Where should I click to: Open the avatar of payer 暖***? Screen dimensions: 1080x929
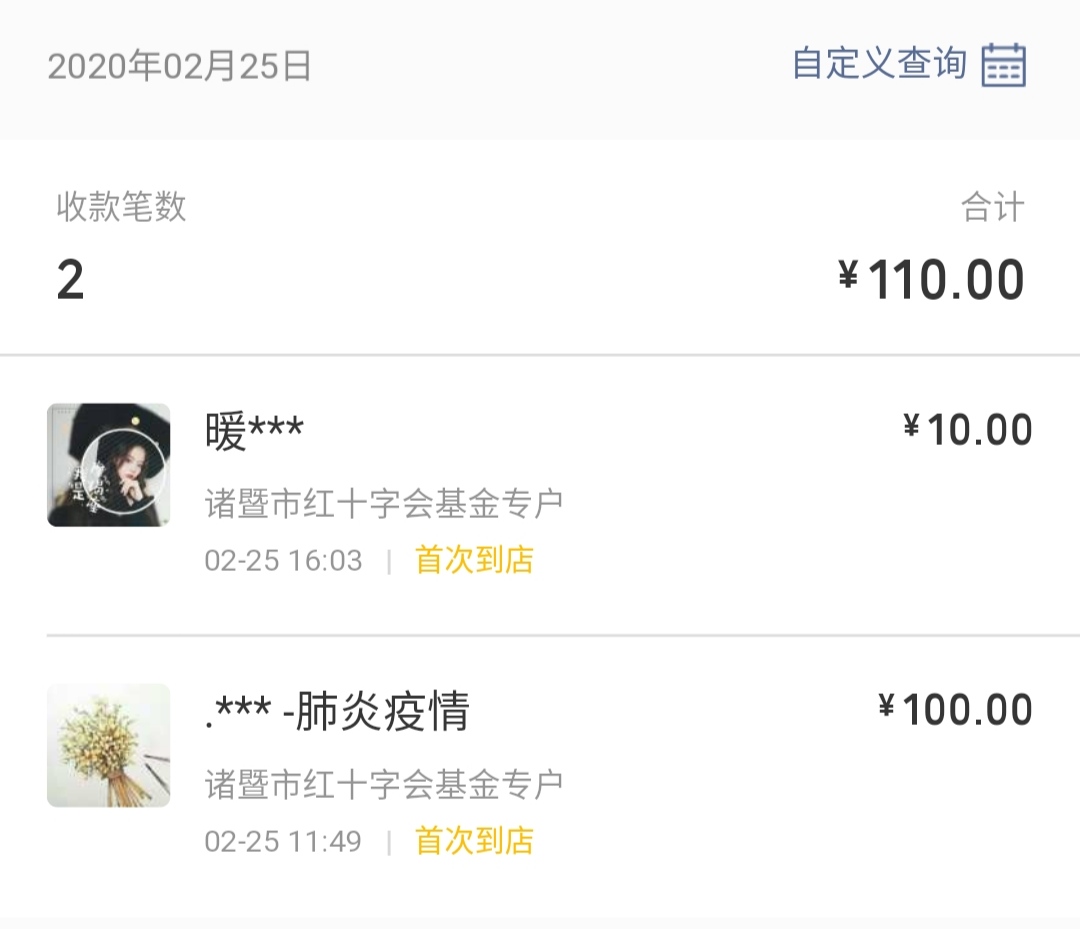coord(108,465)
